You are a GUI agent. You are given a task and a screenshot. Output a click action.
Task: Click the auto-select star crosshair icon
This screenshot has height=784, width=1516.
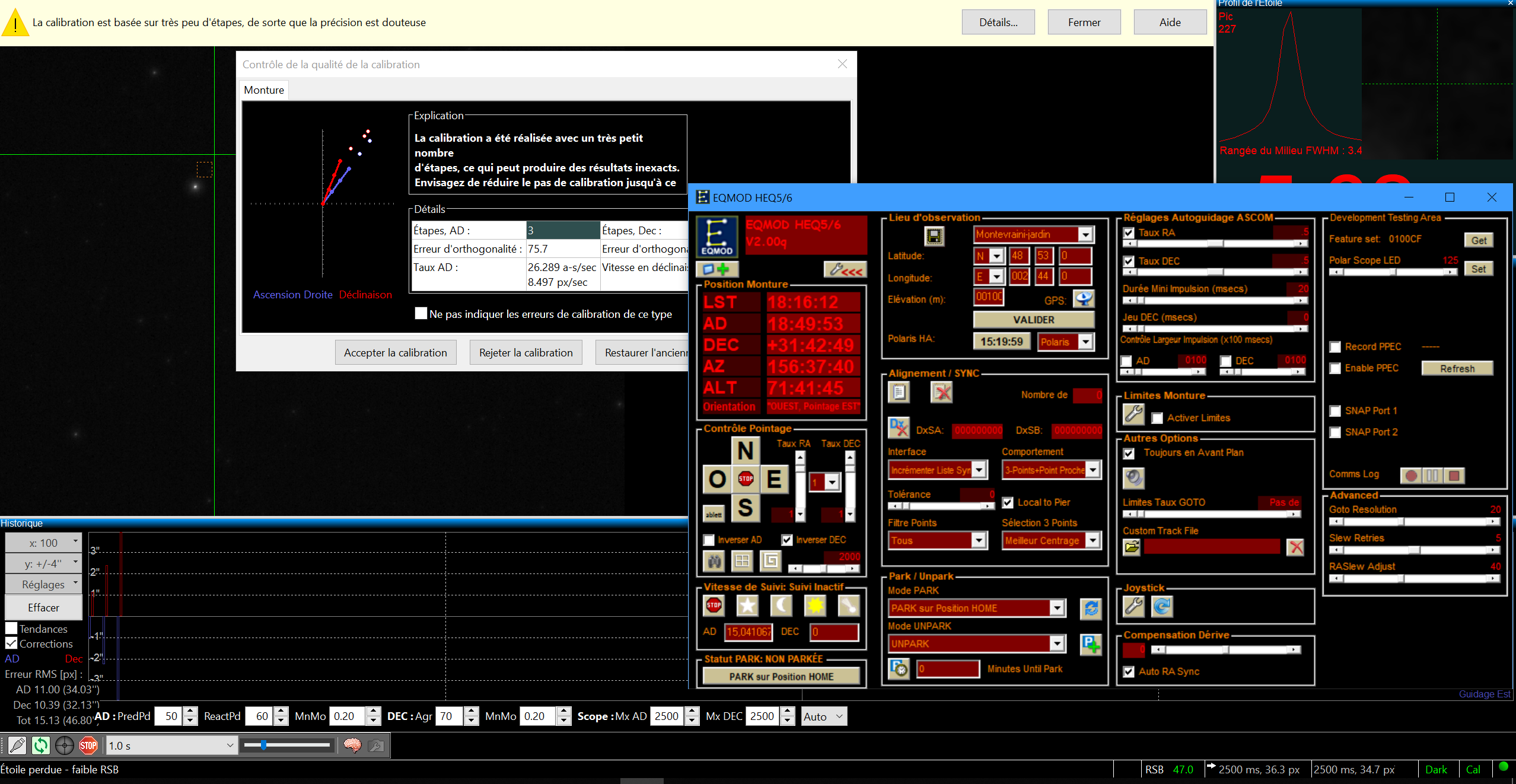65,745
